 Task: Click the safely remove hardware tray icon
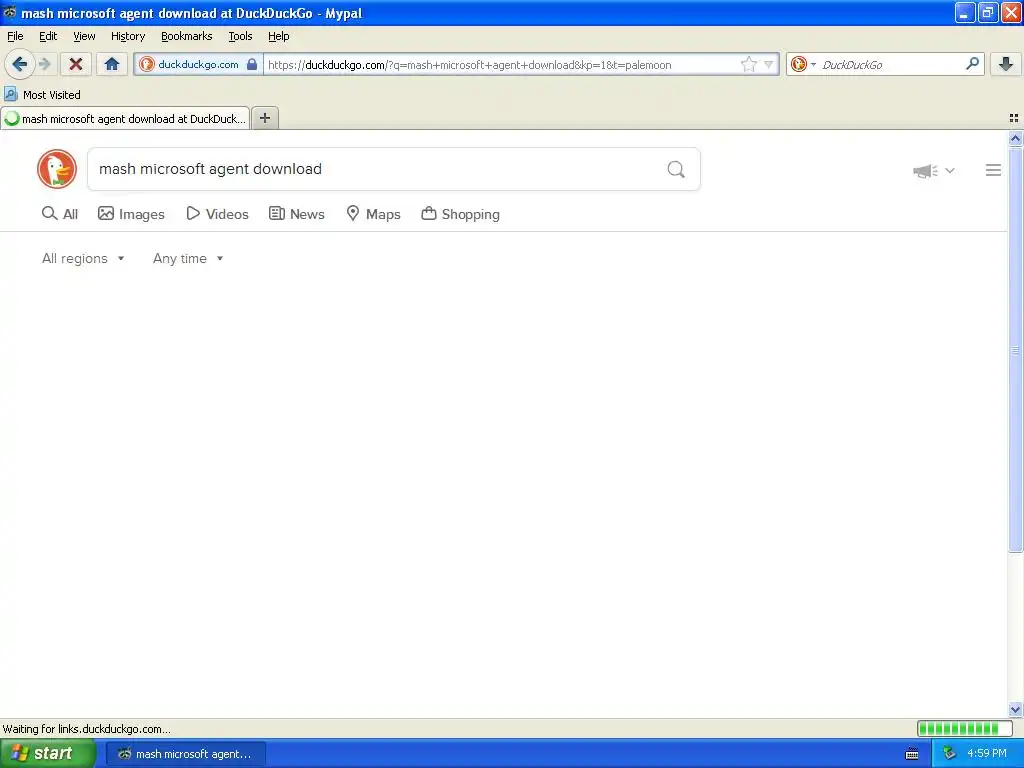(x=950, y=754)
